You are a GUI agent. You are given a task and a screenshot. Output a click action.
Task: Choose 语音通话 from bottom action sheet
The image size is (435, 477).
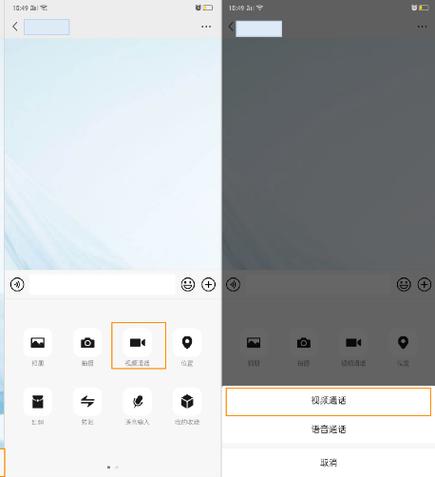(x=328, y=429)
